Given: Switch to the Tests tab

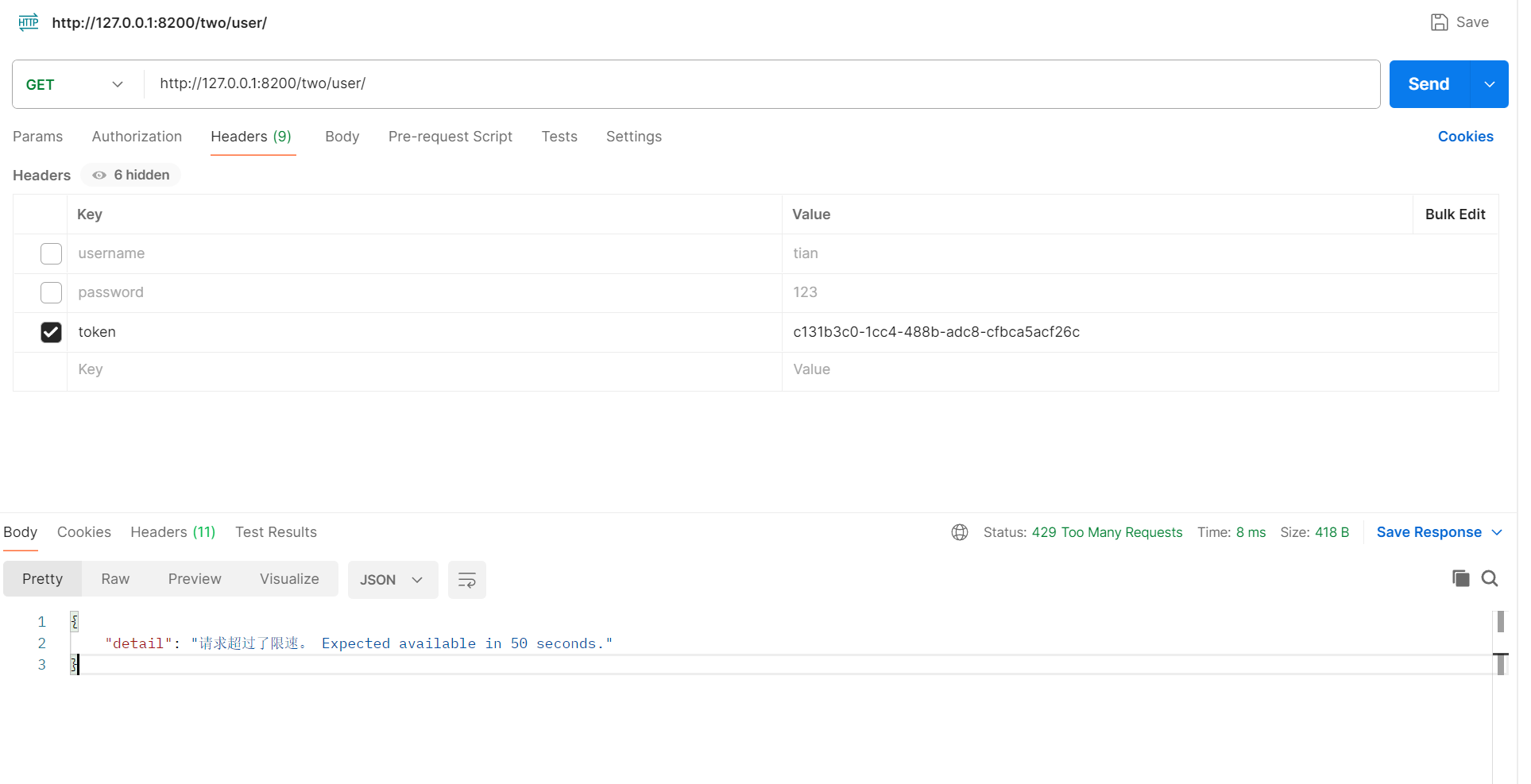Looking at the screenshot, I should (559, 137).
